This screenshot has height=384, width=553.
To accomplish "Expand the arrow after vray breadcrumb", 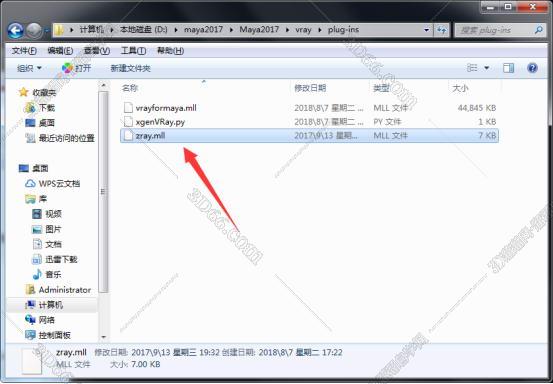I will (320, 30).
